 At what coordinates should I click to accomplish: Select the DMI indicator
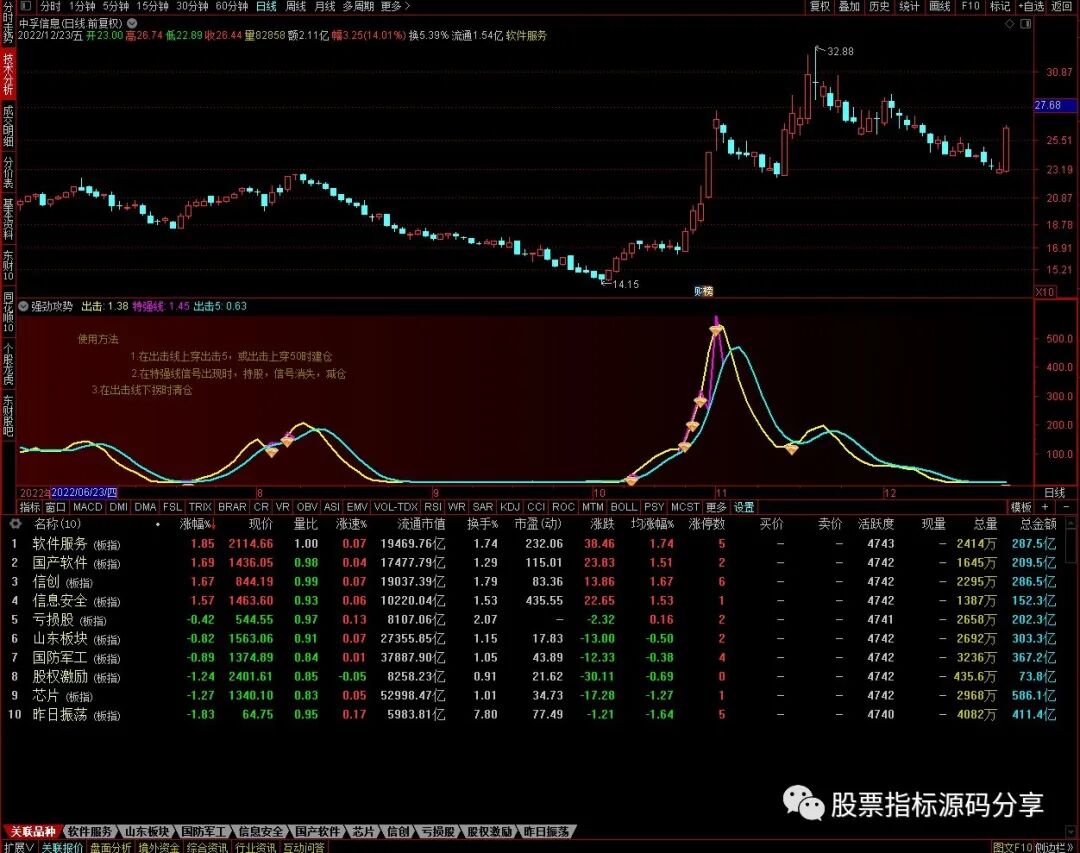pyautogui.click(x=118, y=507)
